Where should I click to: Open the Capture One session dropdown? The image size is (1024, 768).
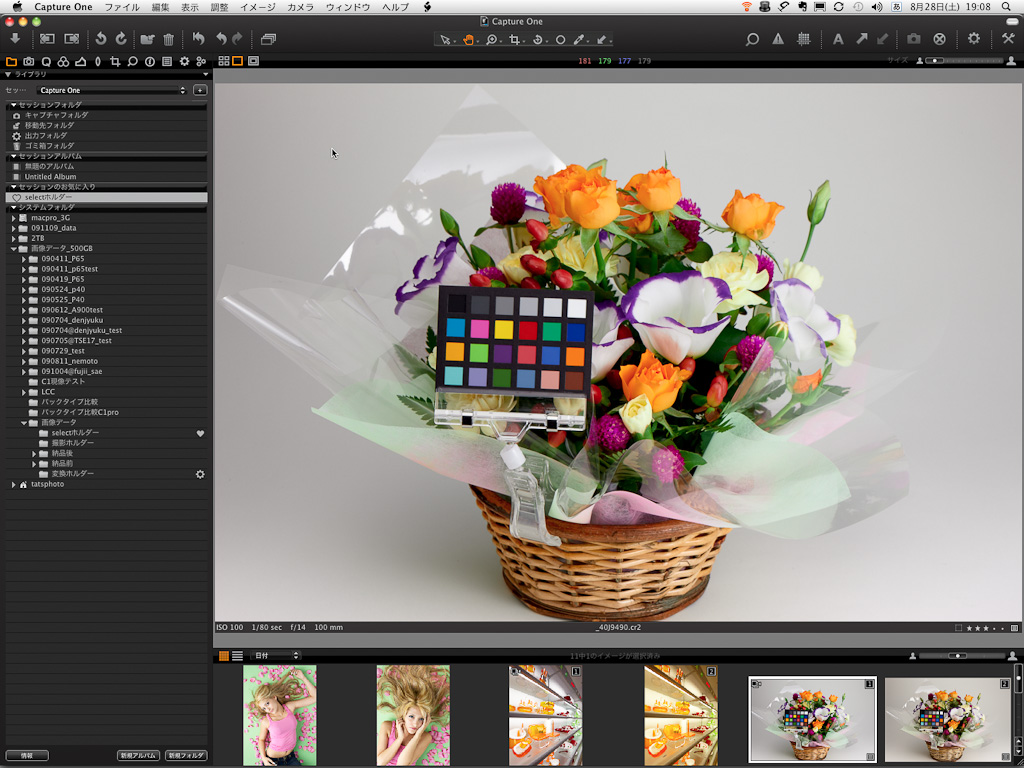point(112,90)
